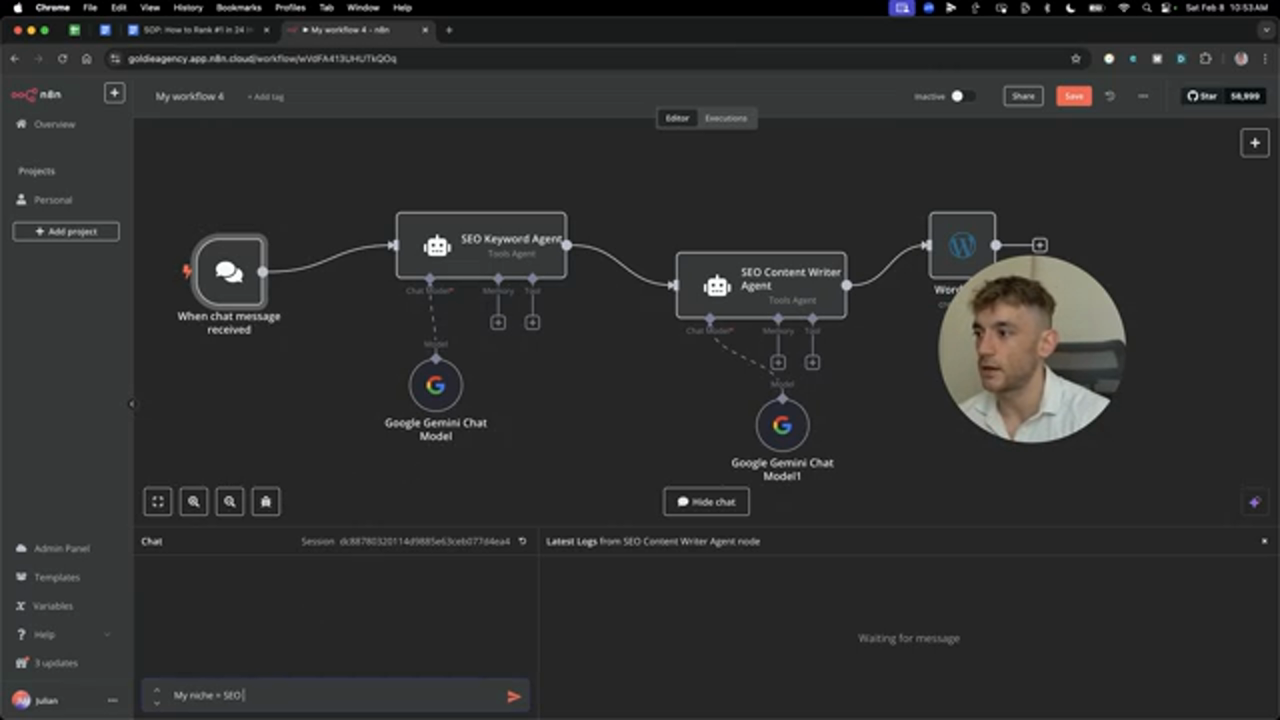Open the workflow three-dots options menu

click(1143, 96)
